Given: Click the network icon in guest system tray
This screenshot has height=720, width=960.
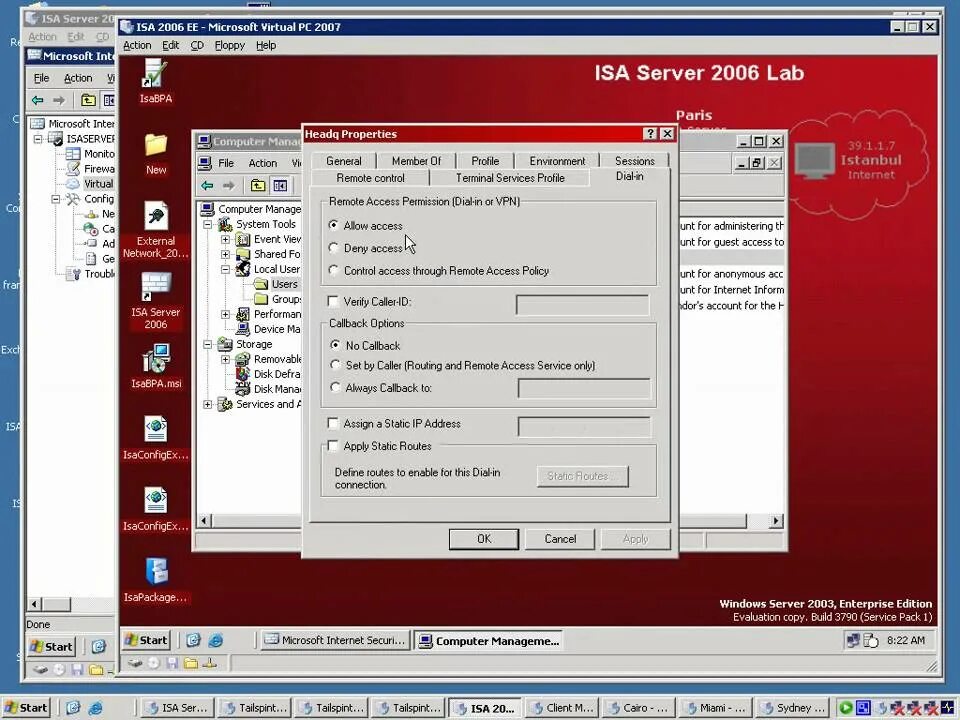Looking at the screenshot, I should pyautogui.click(x=852, y=640).
